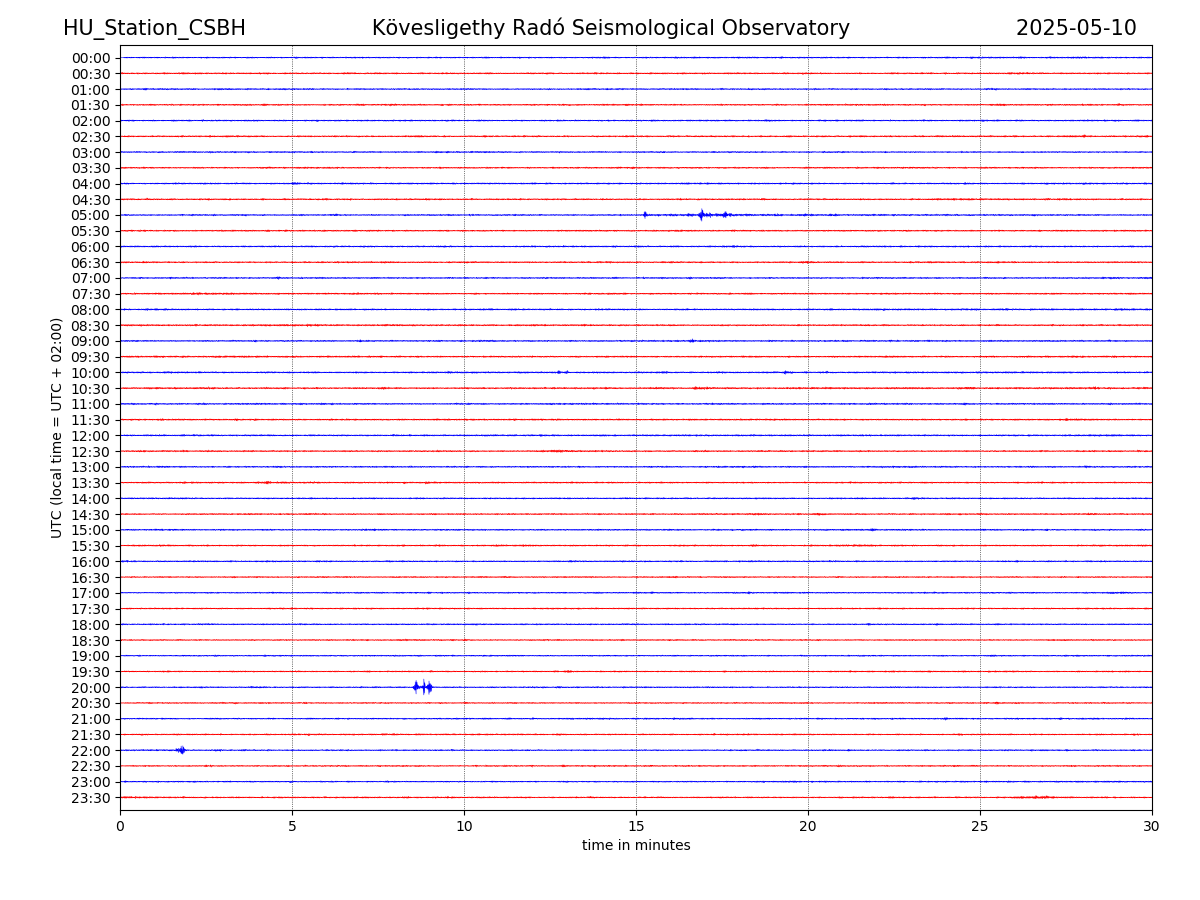Select the 14:30 time row label
1200x900 pixels.
[x=91, y=515]
